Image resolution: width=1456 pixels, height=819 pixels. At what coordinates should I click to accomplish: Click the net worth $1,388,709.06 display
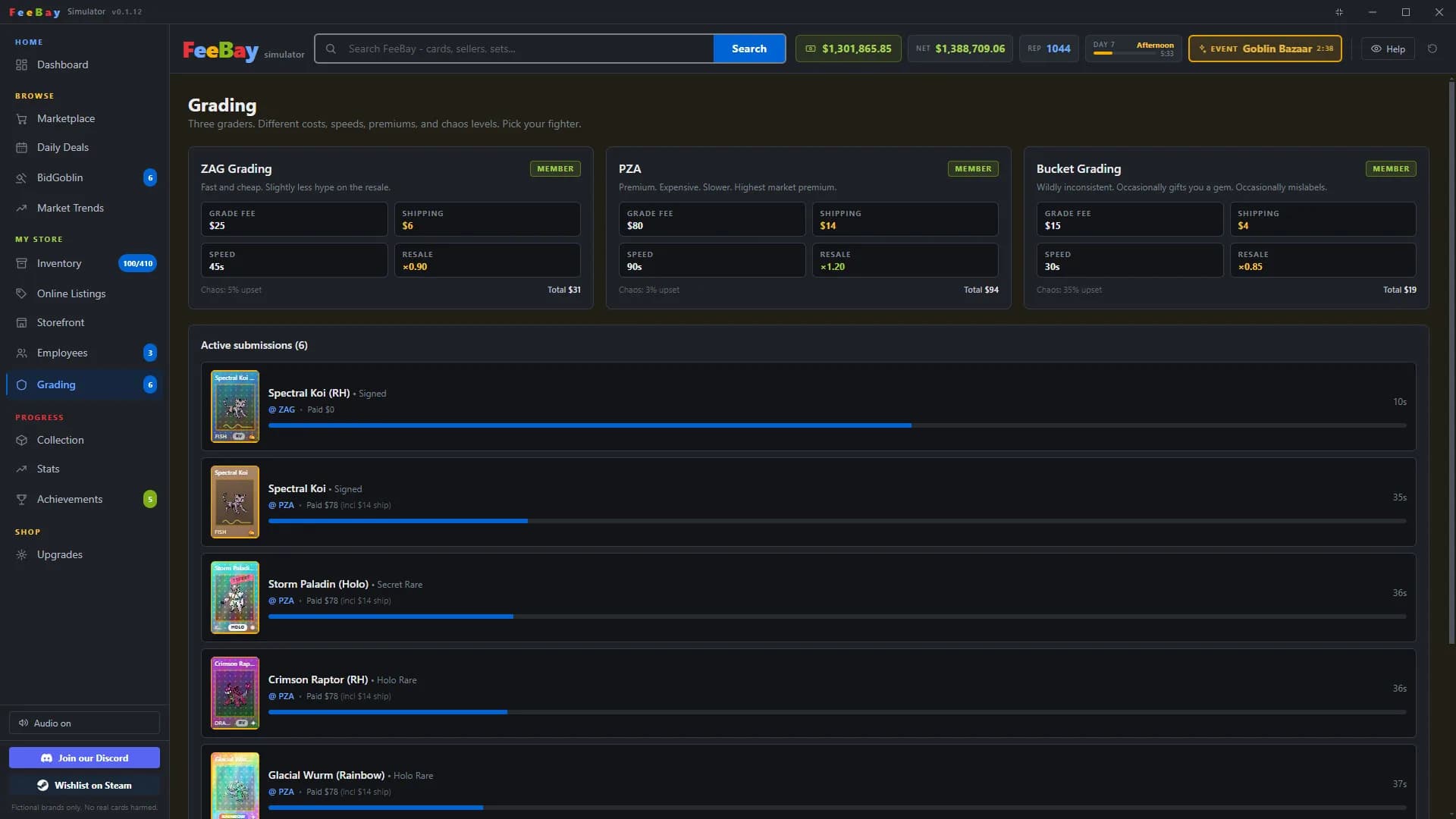click(960, 49)
